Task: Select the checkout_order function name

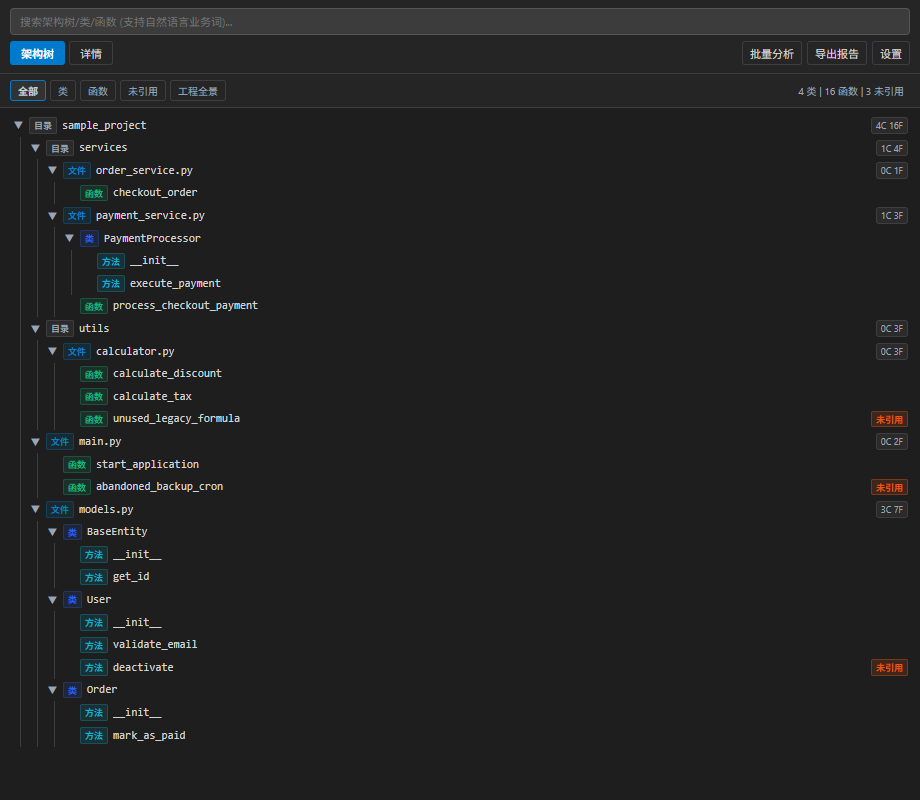Action: tap(155, 193)
